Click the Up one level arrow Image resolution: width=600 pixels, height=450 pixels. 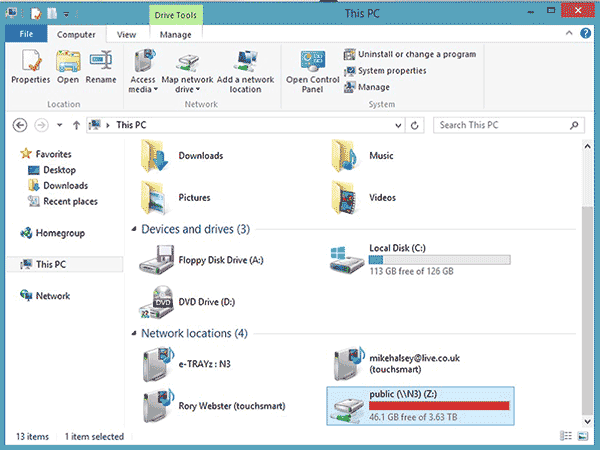(75, 125)
